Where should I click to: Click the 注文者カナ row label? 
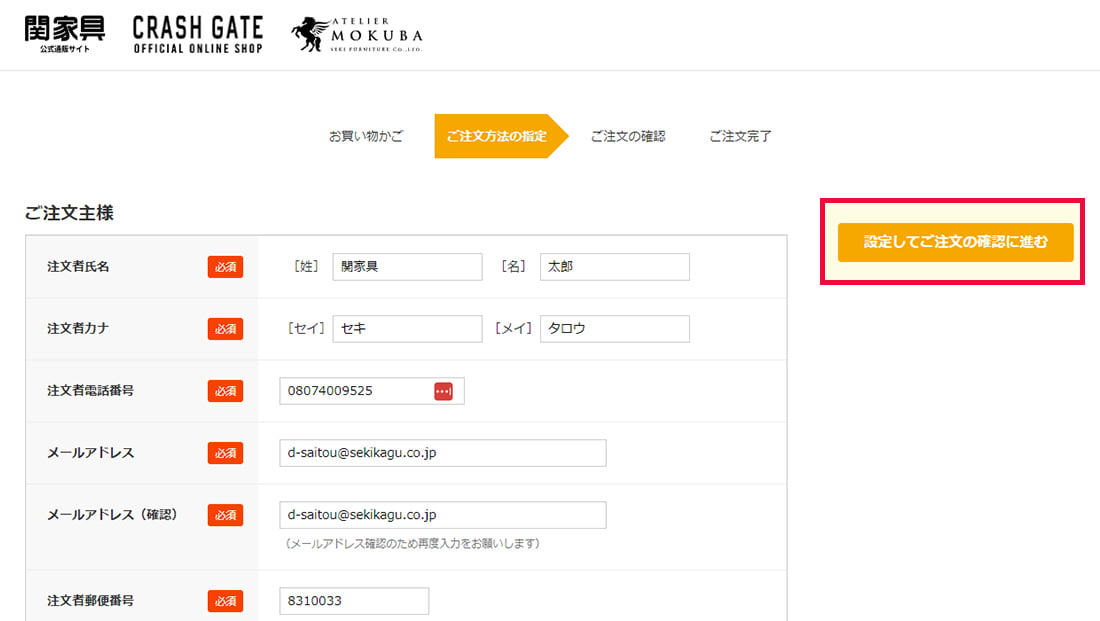(78, 329)
